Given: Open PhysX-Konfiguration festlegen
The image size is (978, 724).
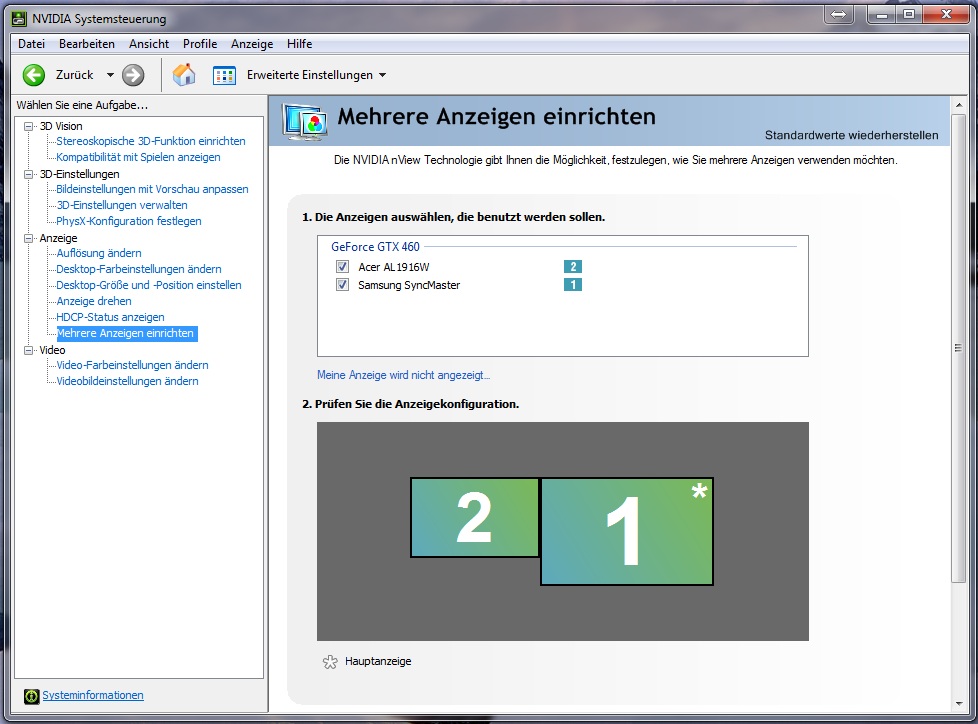Looking at the screenshot, I should tap(128, 221).
